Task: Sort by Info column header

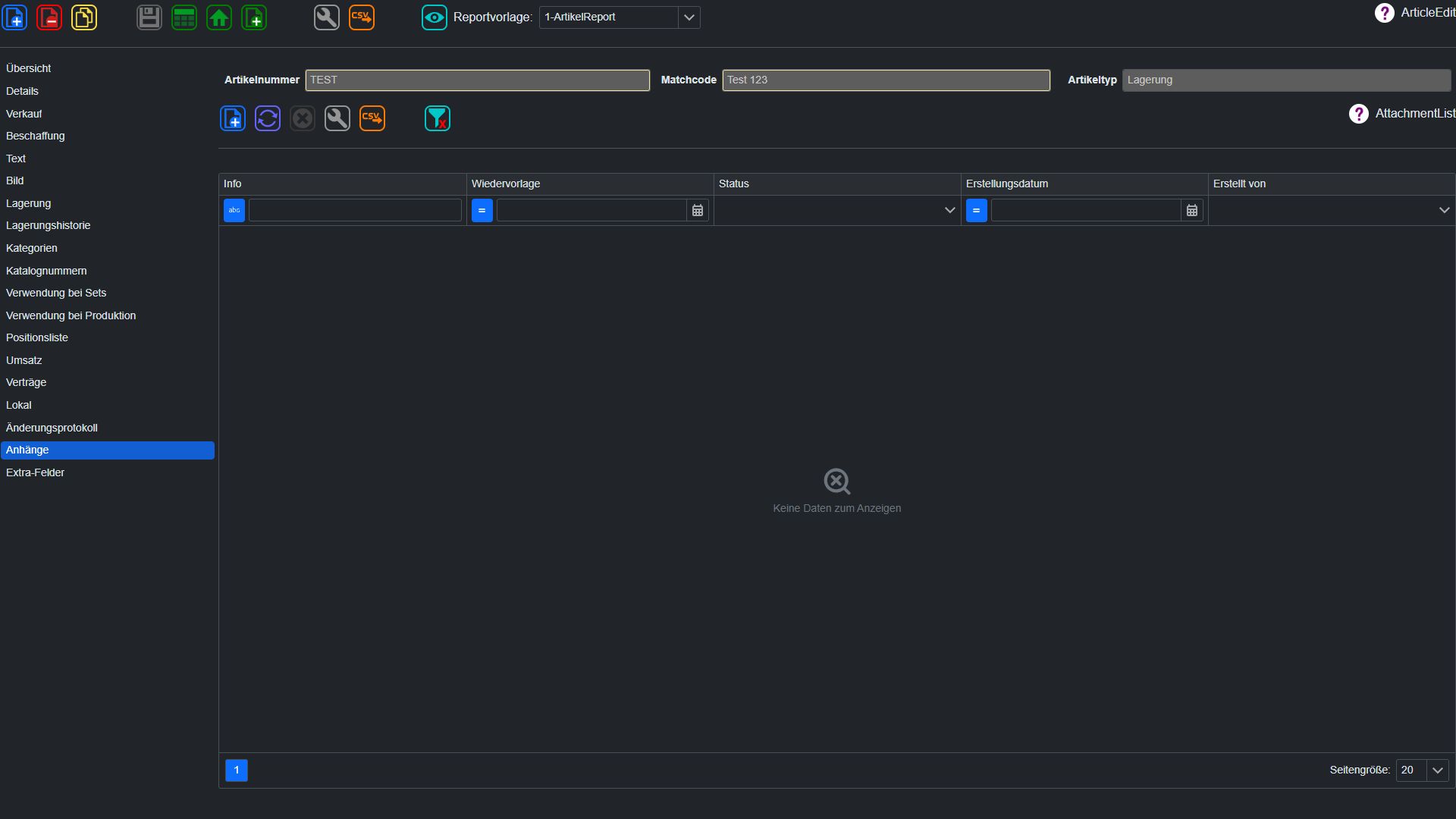Action: [x=343, y=184]
